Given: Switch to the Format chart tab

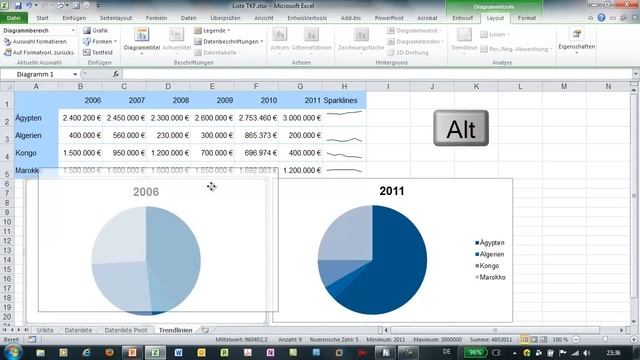Looking at the screenshot, I should pos(527,18).
